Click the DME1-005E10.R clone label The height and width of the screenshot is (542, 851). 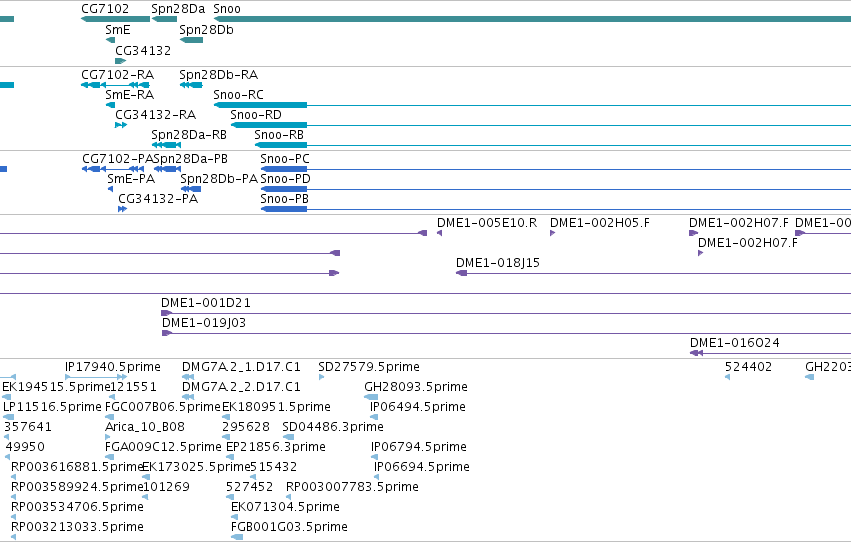pos(487,223)
